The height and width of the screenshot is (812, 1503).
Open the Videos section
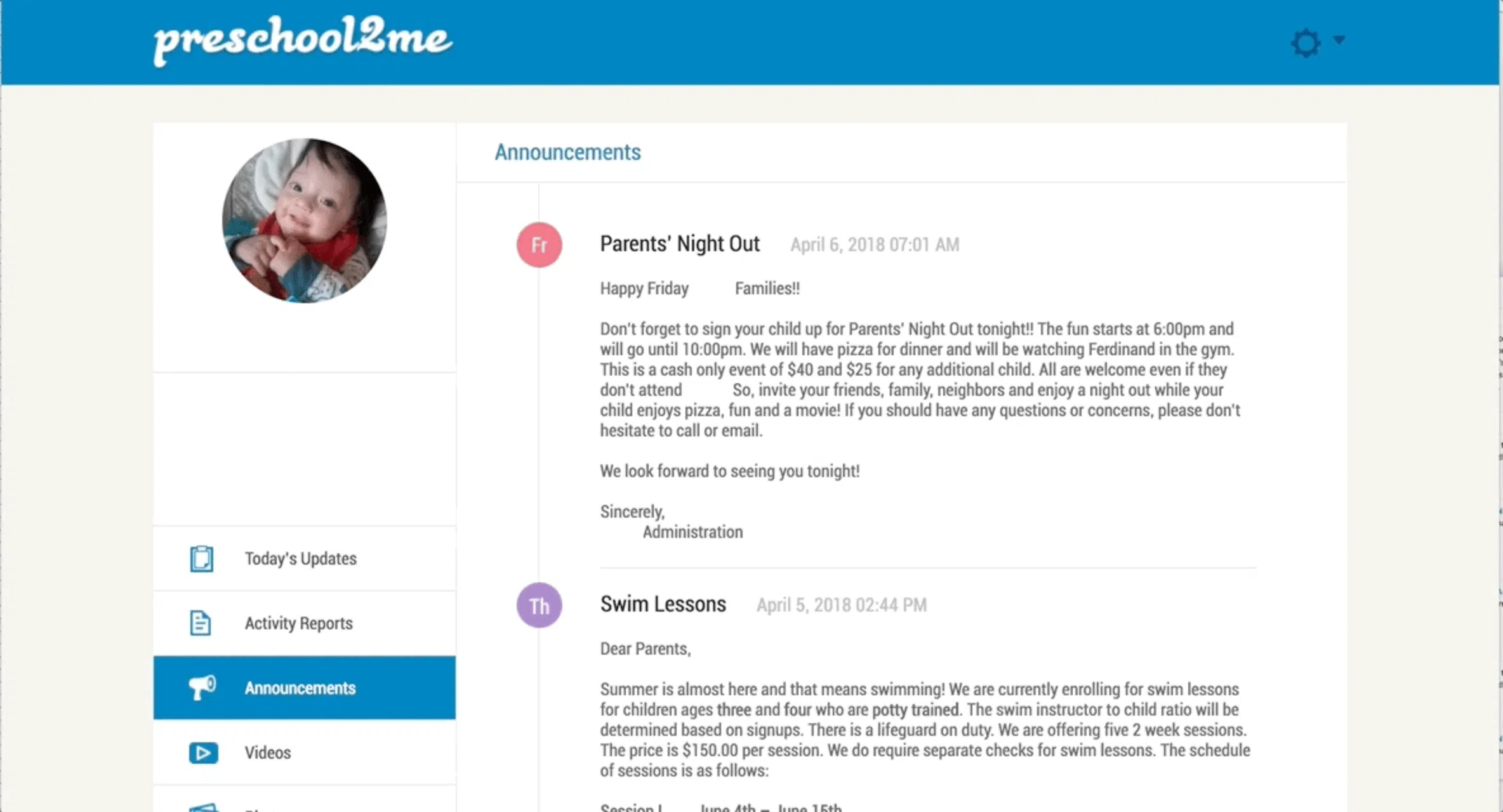coord(305,753)
